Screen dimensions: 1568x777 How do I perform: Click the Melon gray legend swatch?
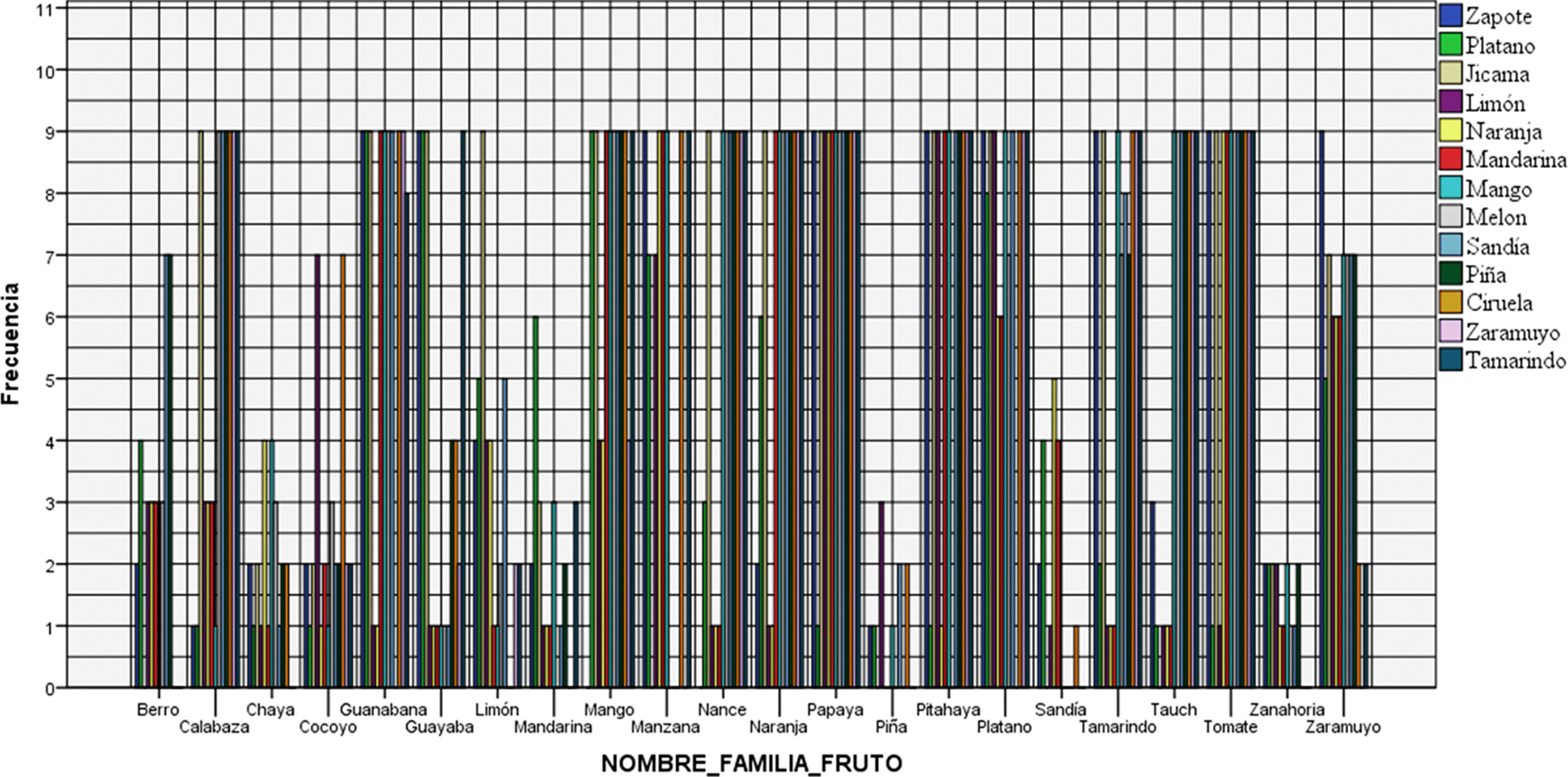[1451, 217]
